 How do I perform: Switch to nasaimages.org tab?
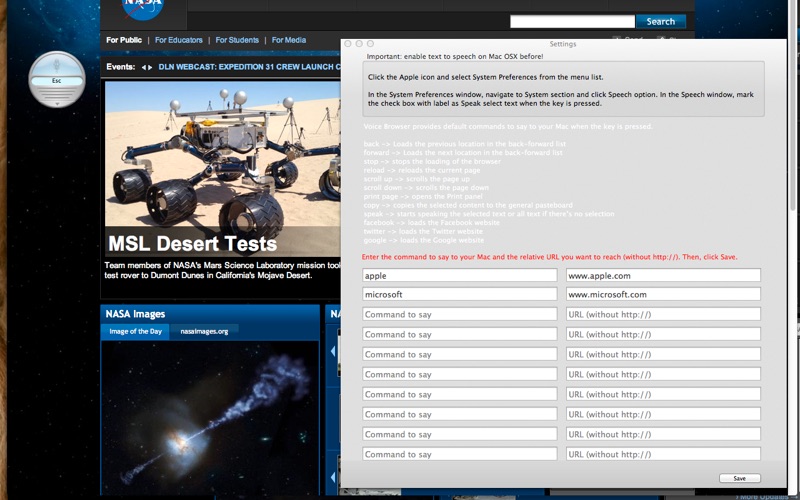tap(204, 331)
